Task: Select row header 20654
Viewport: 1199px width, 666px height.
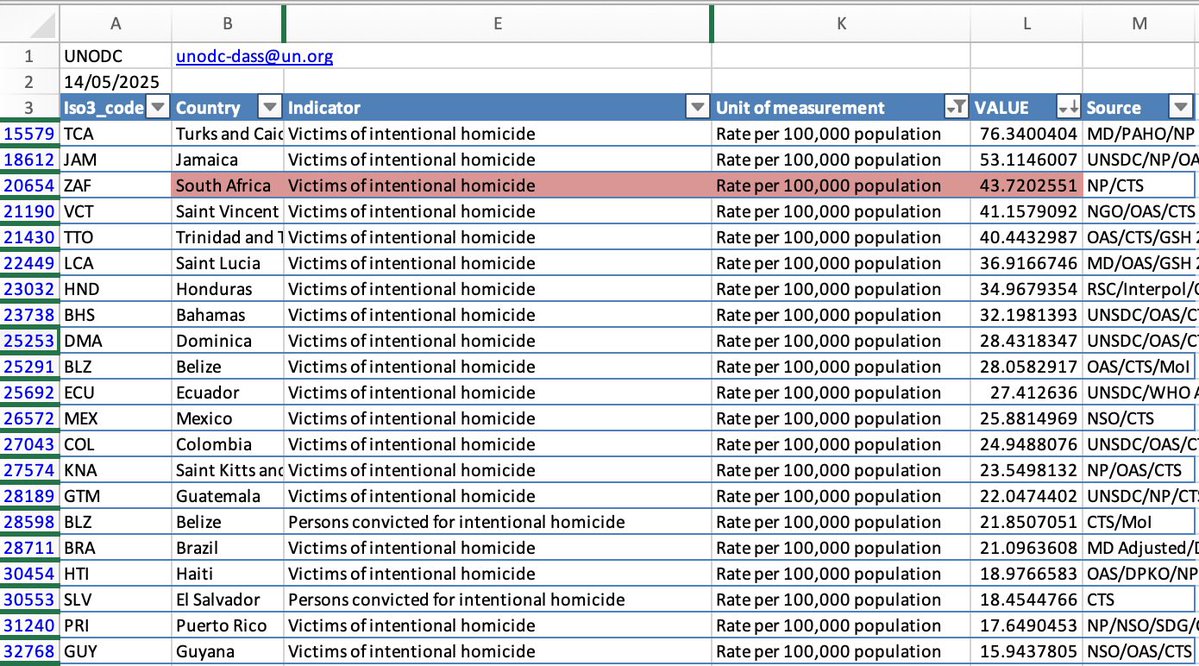Action: point(29,186)
